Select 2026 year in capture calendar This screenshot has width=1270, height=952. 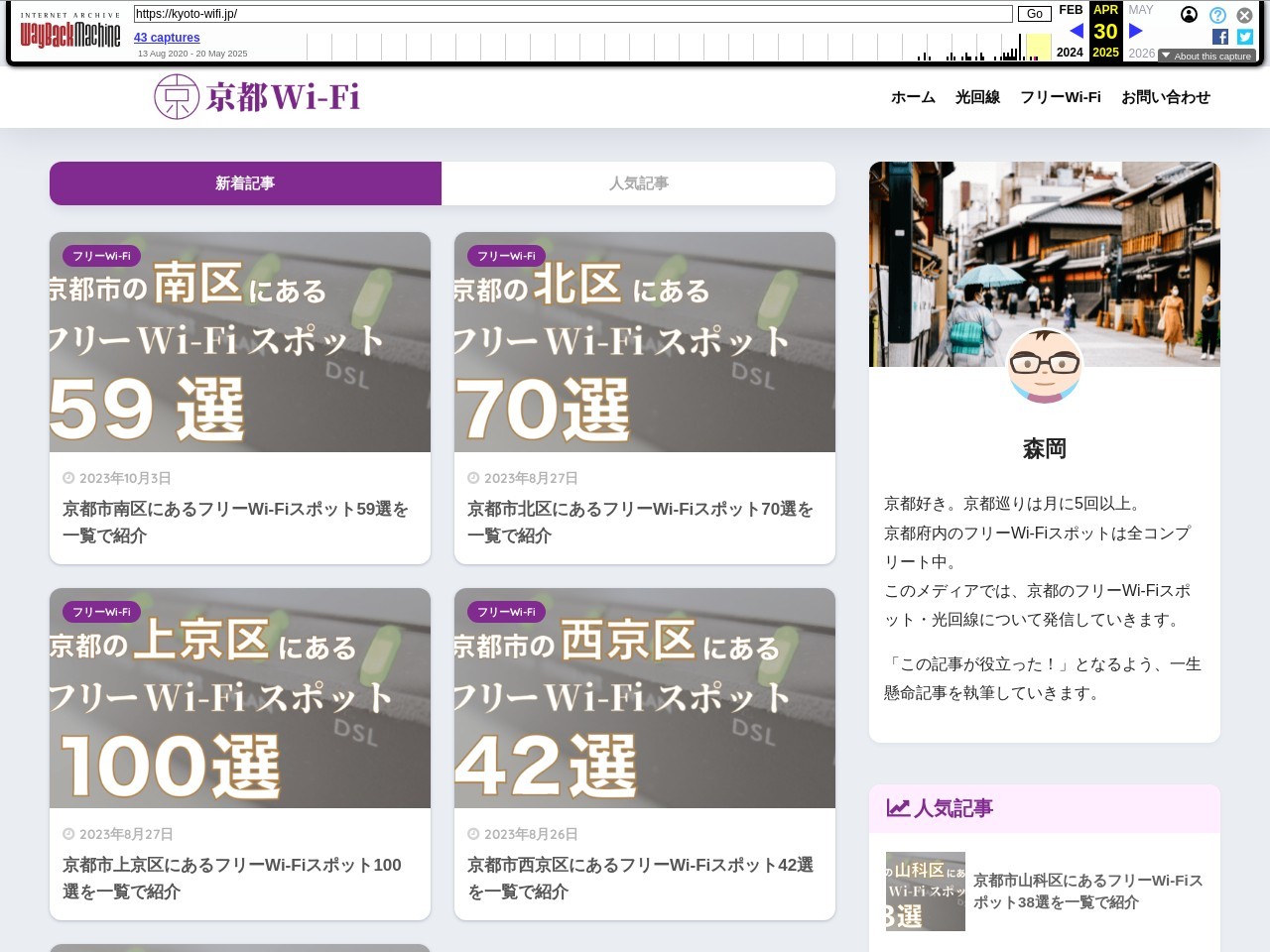click(1141, 53)
